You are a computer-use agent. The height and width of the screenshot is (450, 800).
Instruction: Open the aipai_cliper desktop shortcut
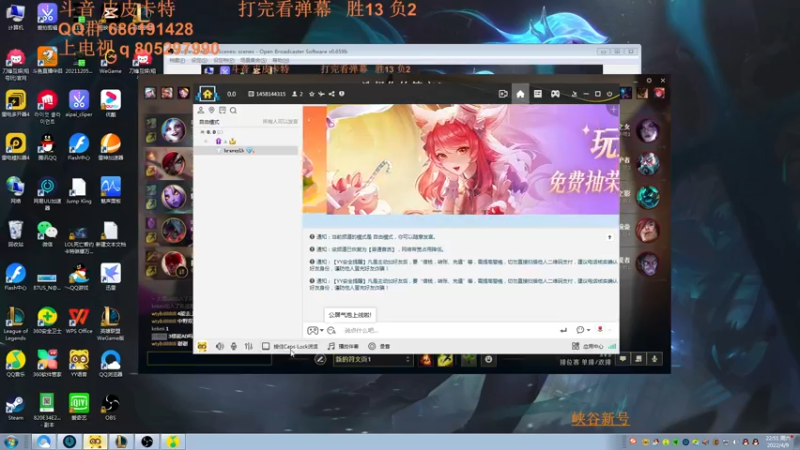79,103
